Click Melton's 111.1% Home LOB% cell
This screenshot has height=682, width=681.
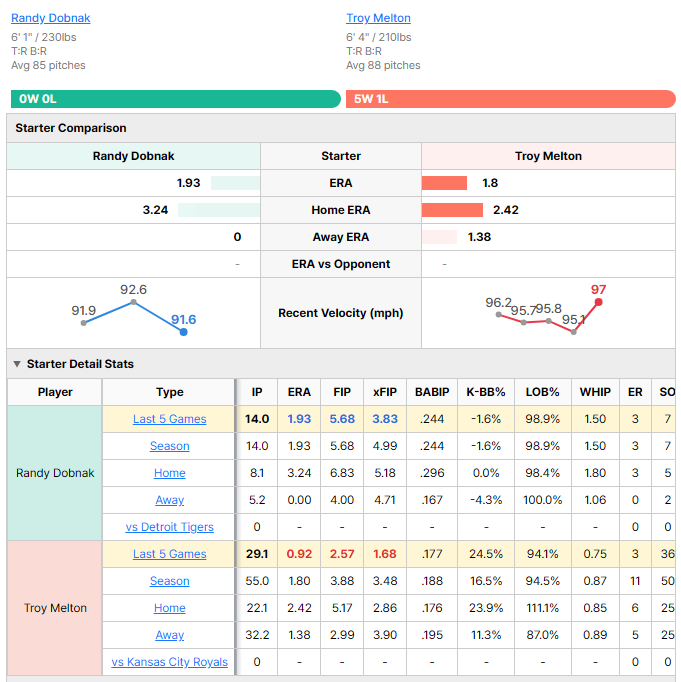(x=542, y=608)
